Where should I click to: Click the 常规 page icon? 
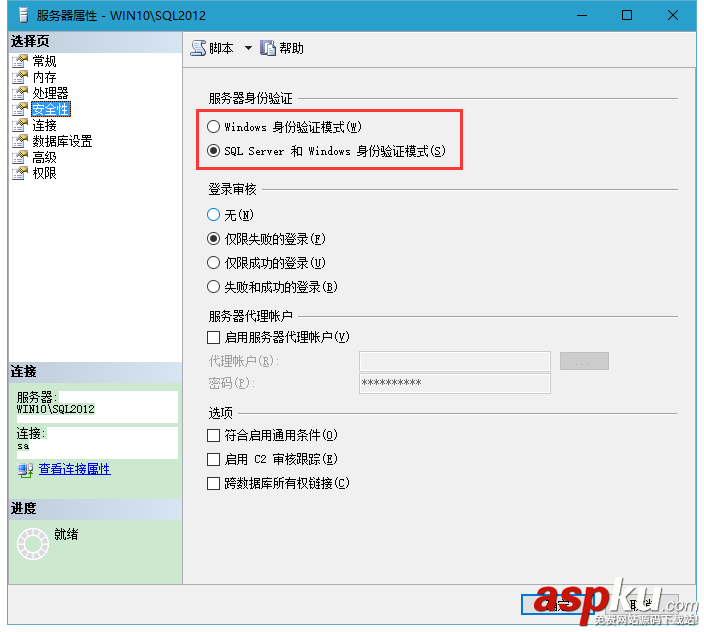[20, 61]
